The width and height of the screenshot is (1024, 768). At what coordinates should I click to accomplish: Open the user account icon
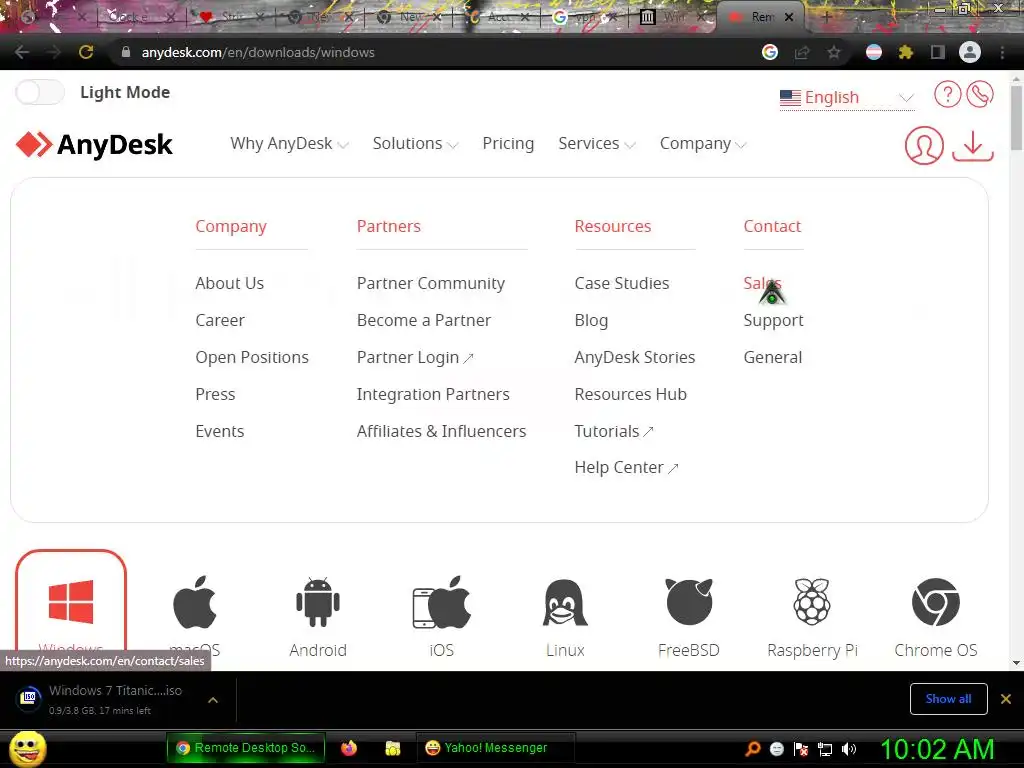(923, 145)
